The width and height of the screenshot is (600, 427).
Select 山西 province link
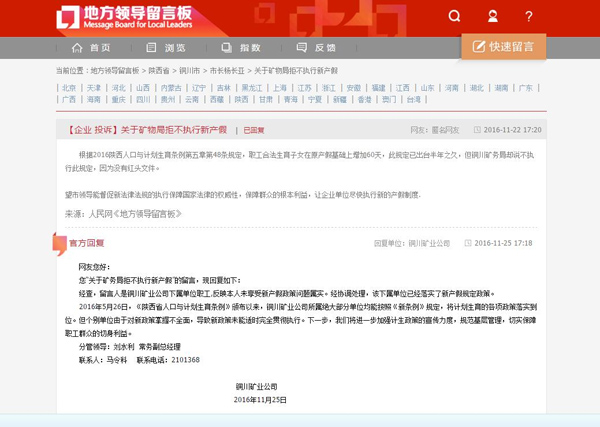tap(143, 88)
